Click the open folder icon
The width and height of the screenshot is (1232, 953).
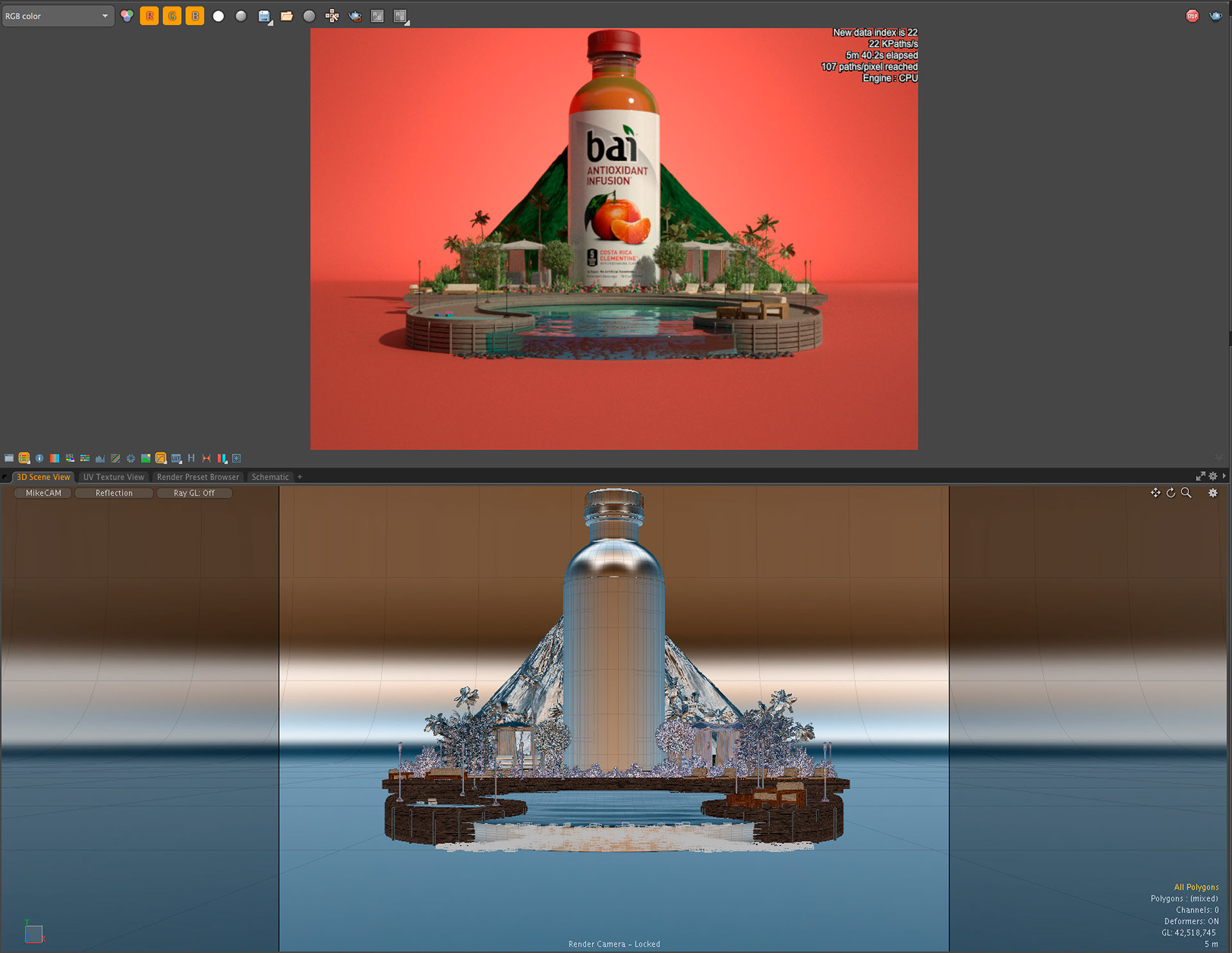(x=287, y=16)
